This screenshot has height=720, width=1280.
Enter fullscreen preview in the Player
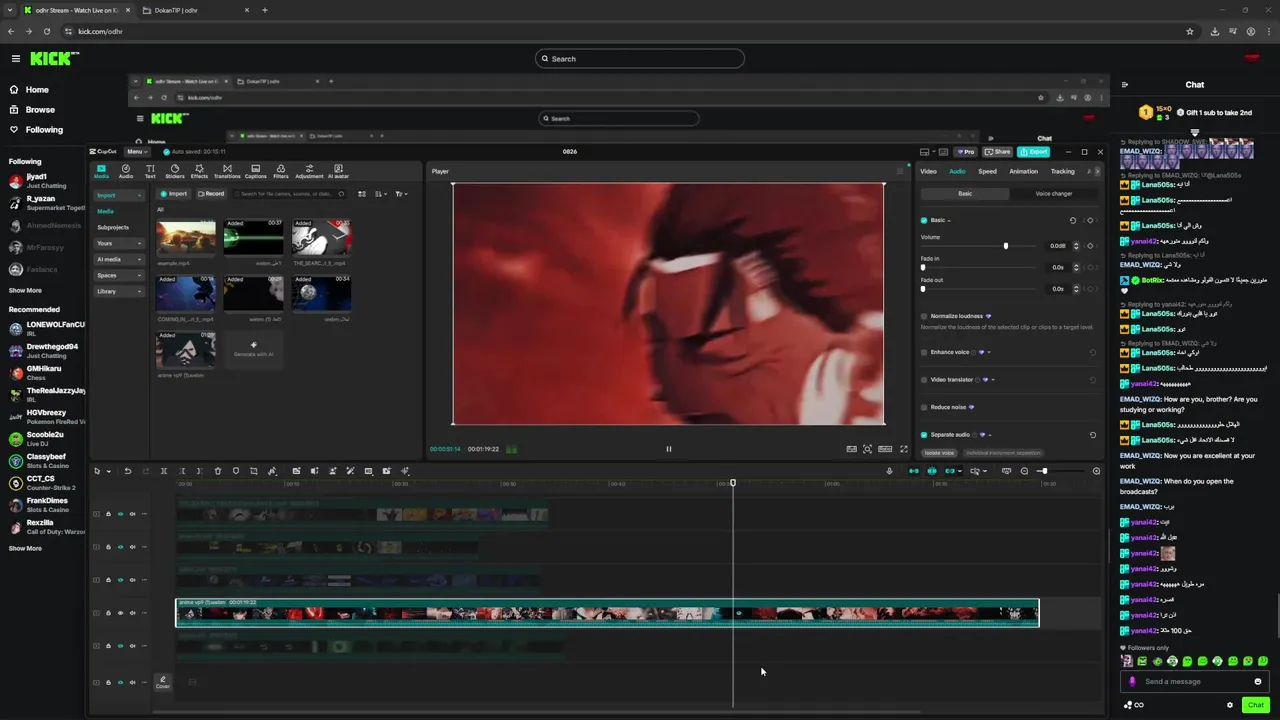coord(904,449)
